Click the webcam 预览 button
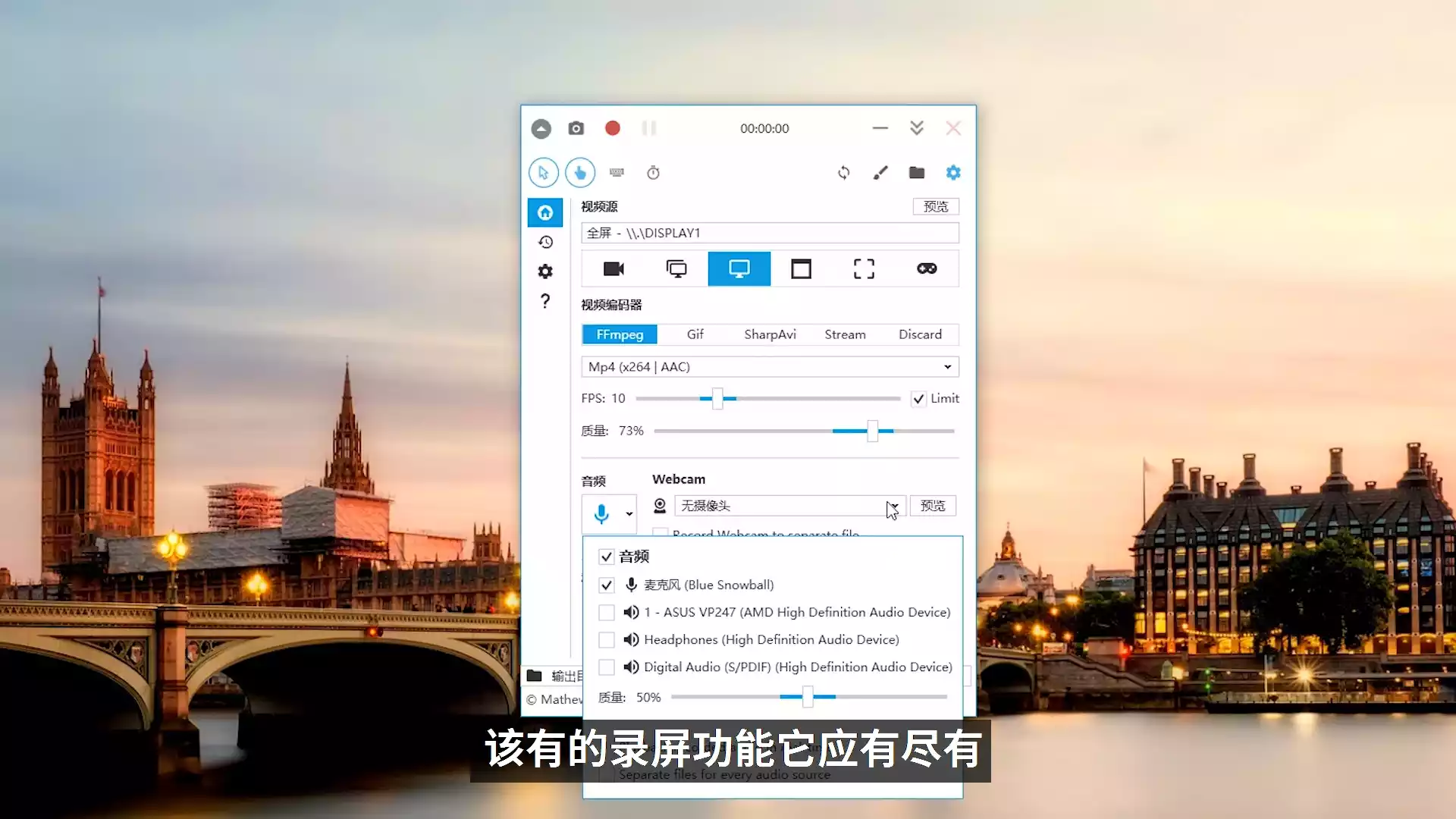The image size is (1456, 819). pyautogui.click(x=933, y=506)
